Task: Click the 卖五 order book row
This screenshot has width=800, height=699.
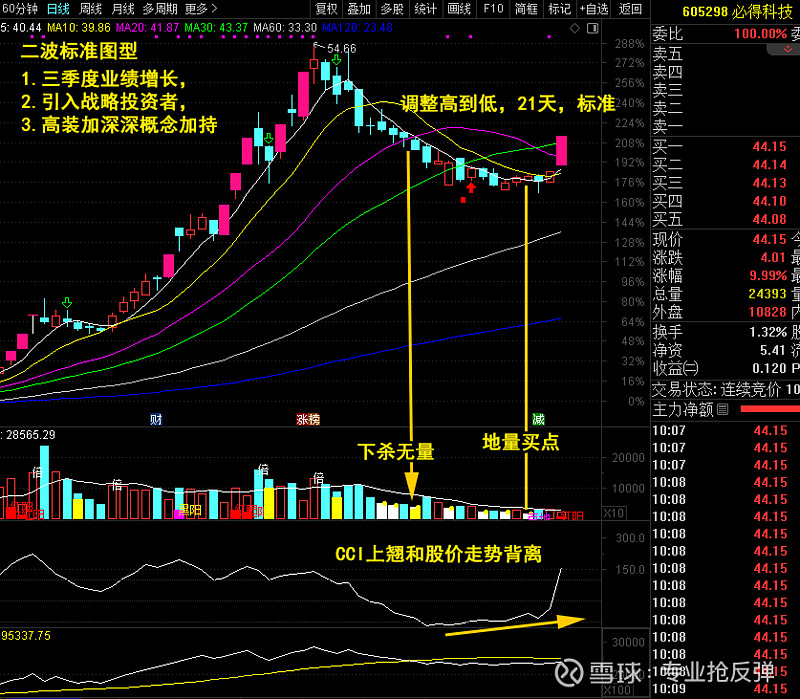Action: [726, 53]
